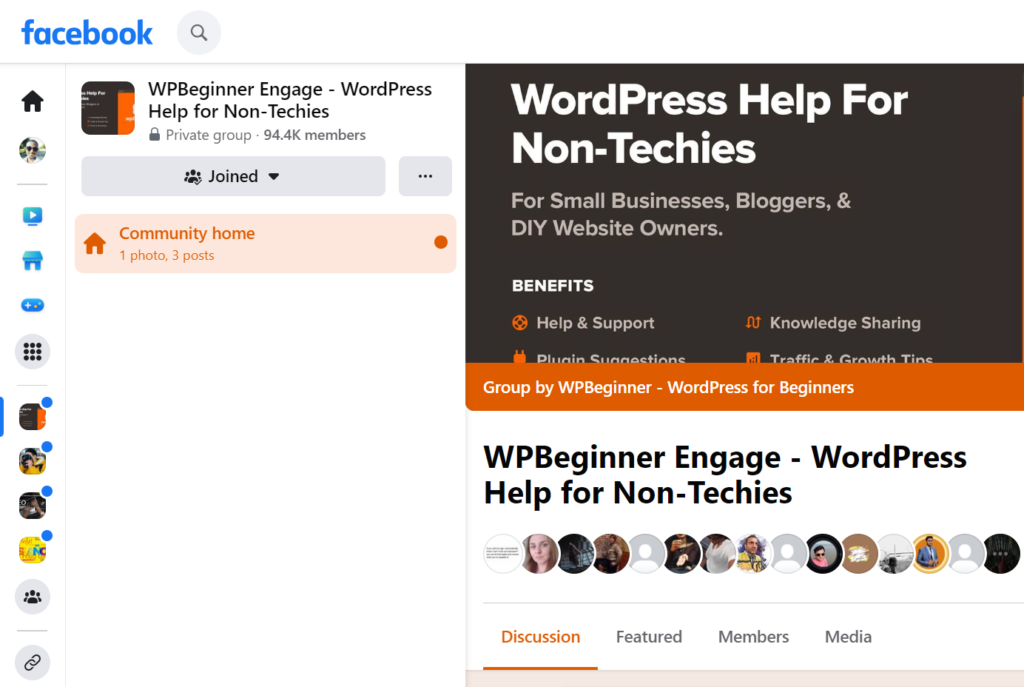Image resolution: width=1024 pixels, height=687 pixels.
Task: Go to Home in the sidebar
Action: [33, 101]
